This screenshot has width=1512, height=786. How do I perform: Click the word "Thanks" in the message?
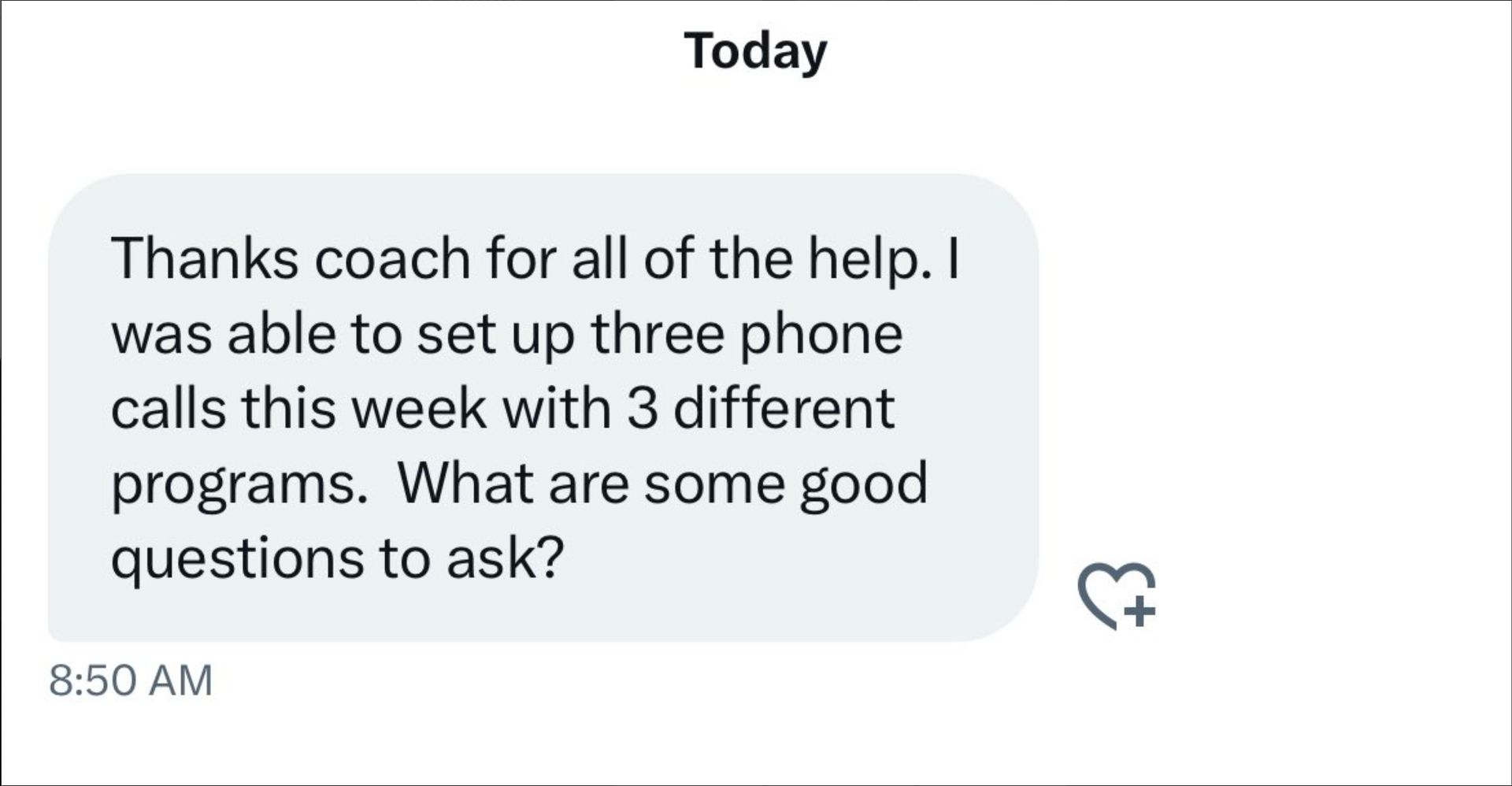click(204, 258)
